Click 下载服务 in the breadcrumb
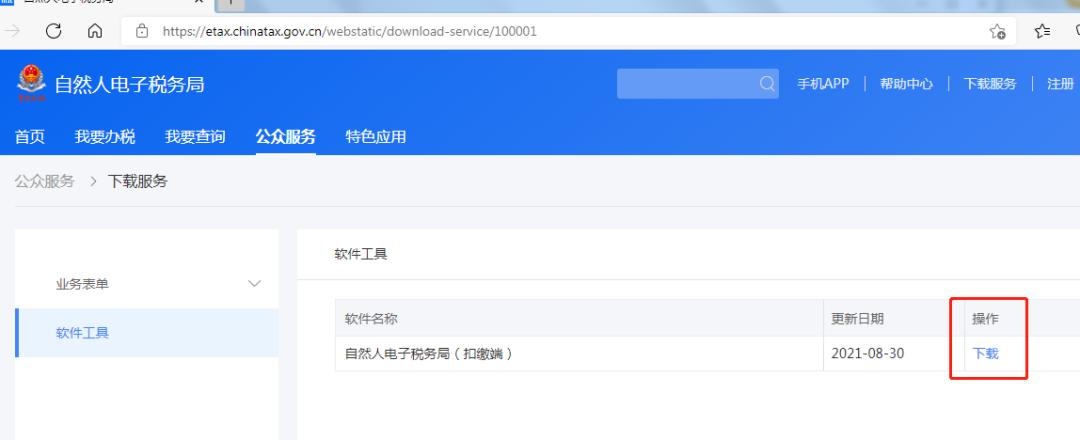 point(137,182)
